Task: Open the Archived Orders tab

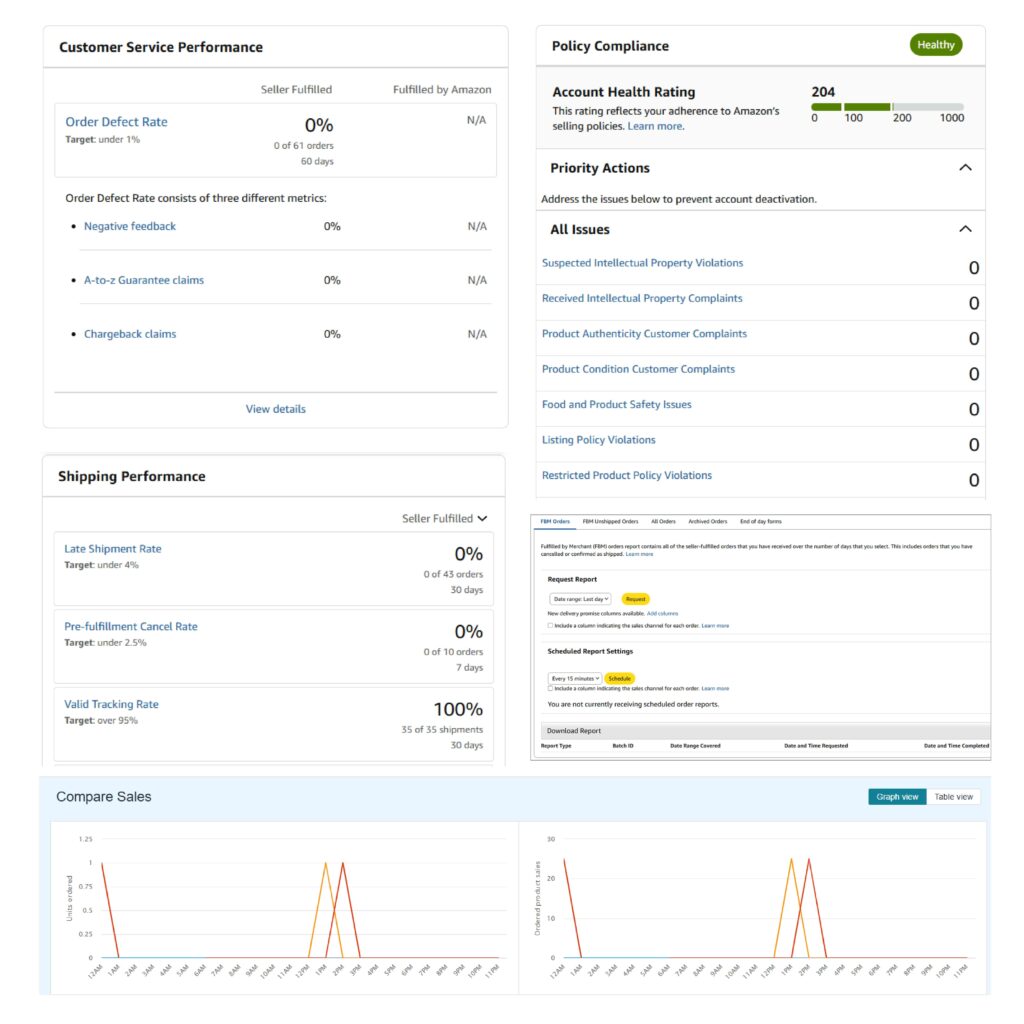Action: tap(707, 521)
